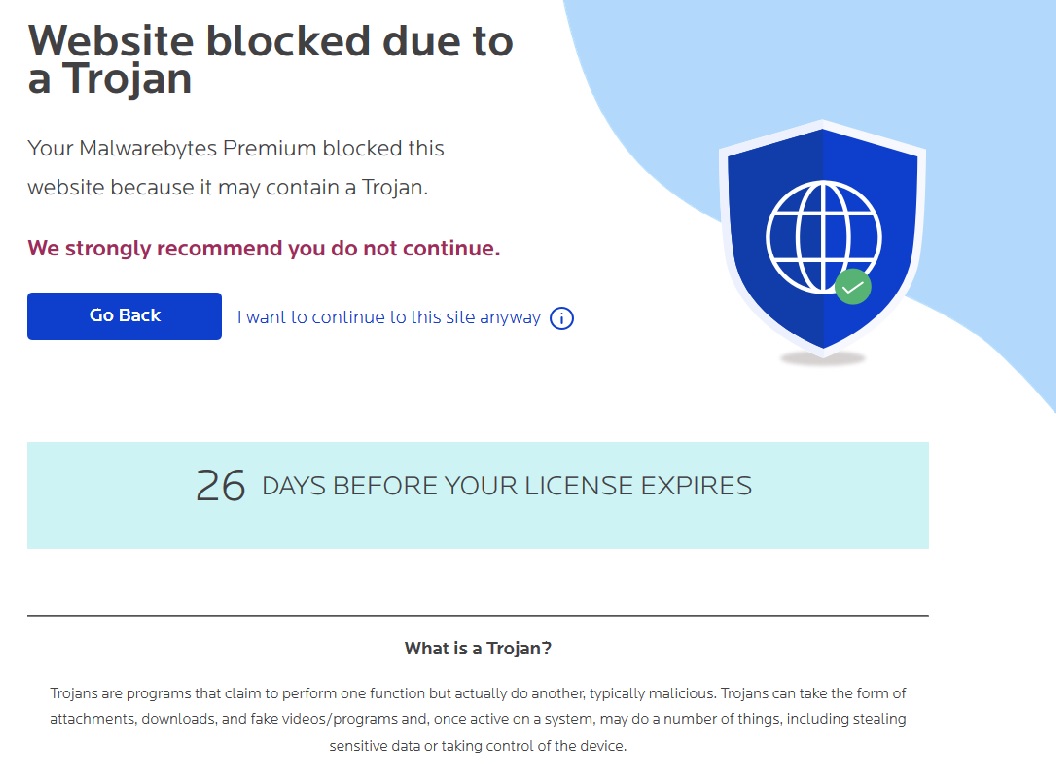Screen dimensions: 1056x764
Task: Click the green checkmark badge on shield
Action: point(853,287)
